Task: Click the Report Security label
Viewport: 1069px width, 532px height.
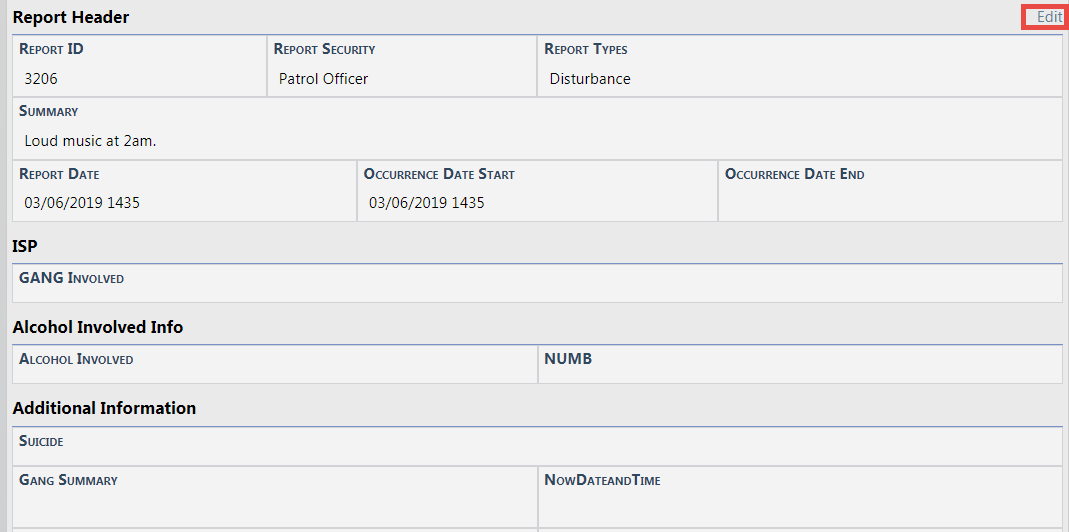Action: [x=324, y=49]
